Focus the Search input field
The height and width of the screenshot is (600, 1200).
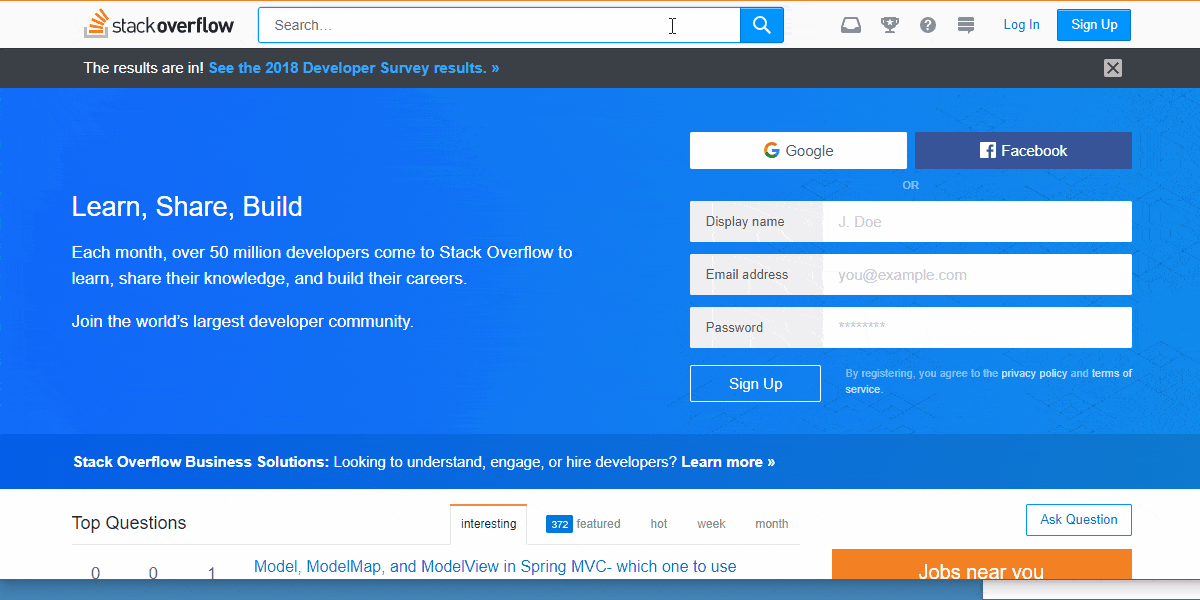click(x=499, y=25)
